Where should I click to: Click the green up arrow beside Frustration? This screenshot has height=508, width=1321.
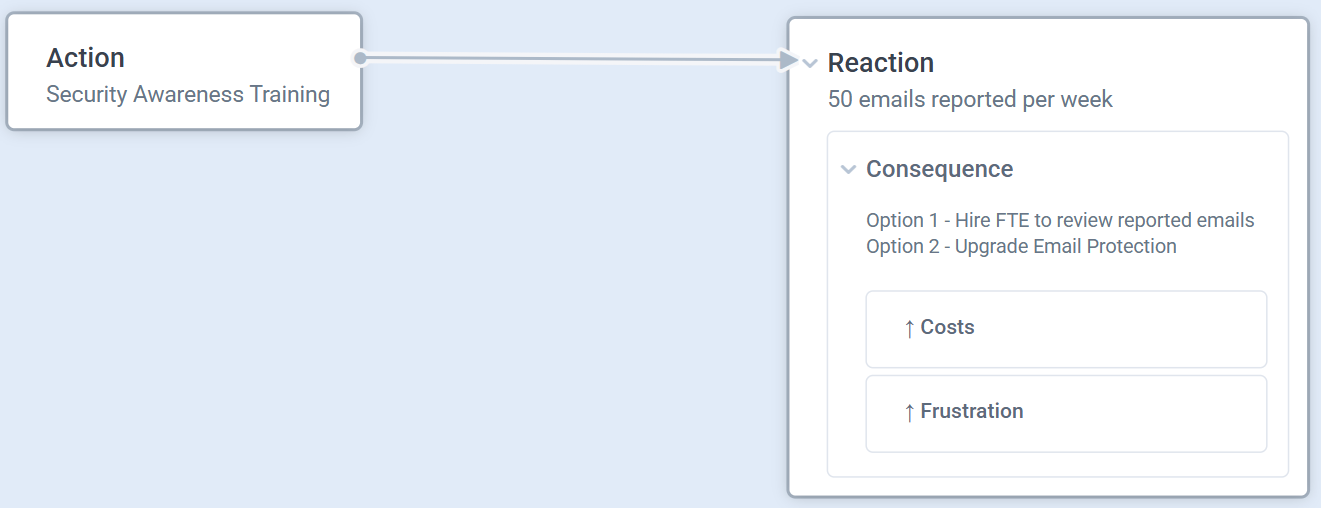point(909,412)
